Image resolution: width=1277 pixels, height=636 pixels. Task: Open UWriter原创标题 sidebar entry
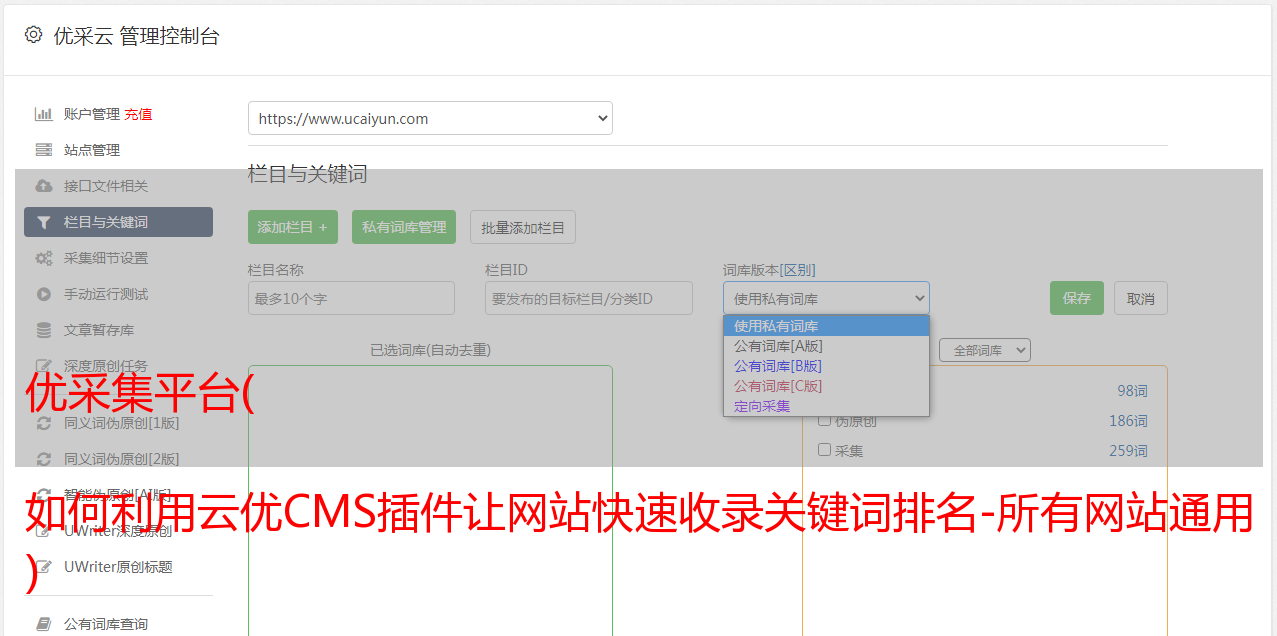pos(118,567)
